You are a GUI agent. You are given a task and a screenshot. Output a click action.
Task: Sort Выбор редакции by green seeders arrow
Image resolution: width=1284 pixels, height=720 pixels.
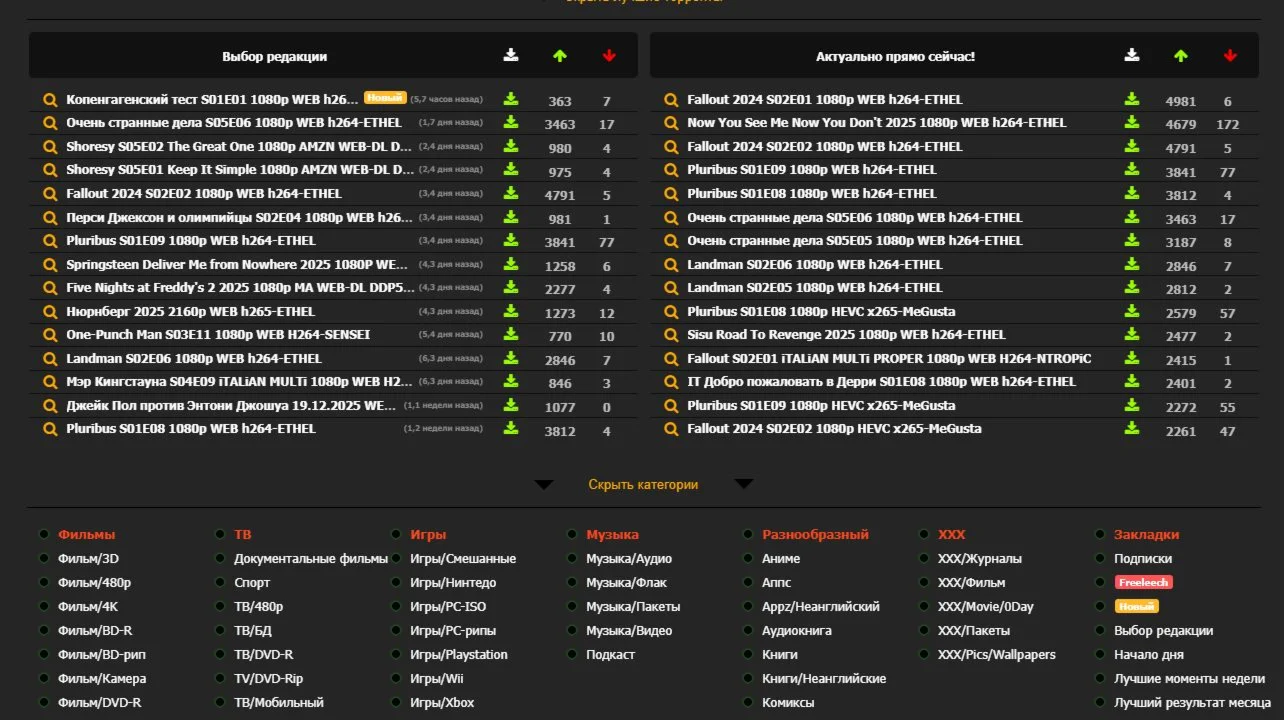click(560, 56)
